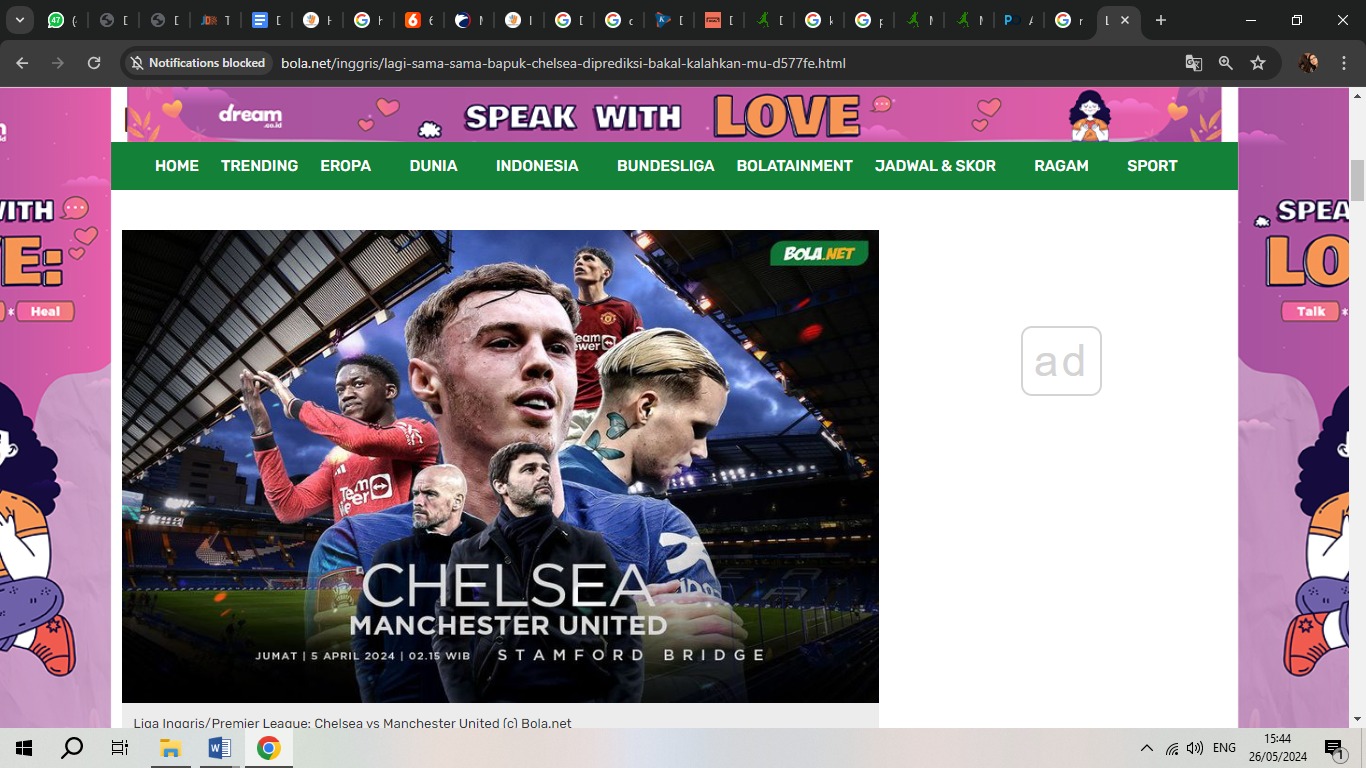Viewport: 1366px width, 768px height.
Task: Open the Chrome profile avatar
Action: click(x=1308, y=63)
